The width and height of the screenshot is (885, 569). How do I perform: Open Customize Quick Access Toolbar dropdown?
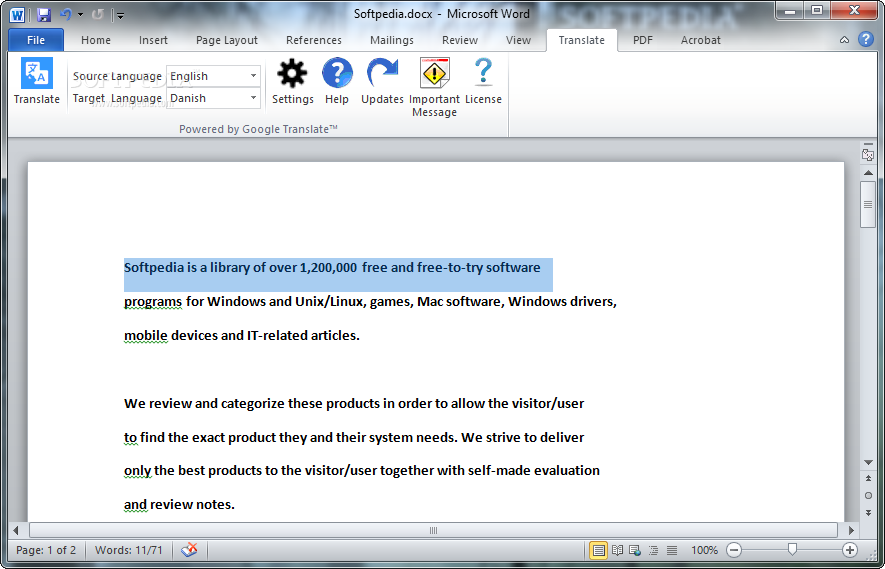tap(120, 15)
